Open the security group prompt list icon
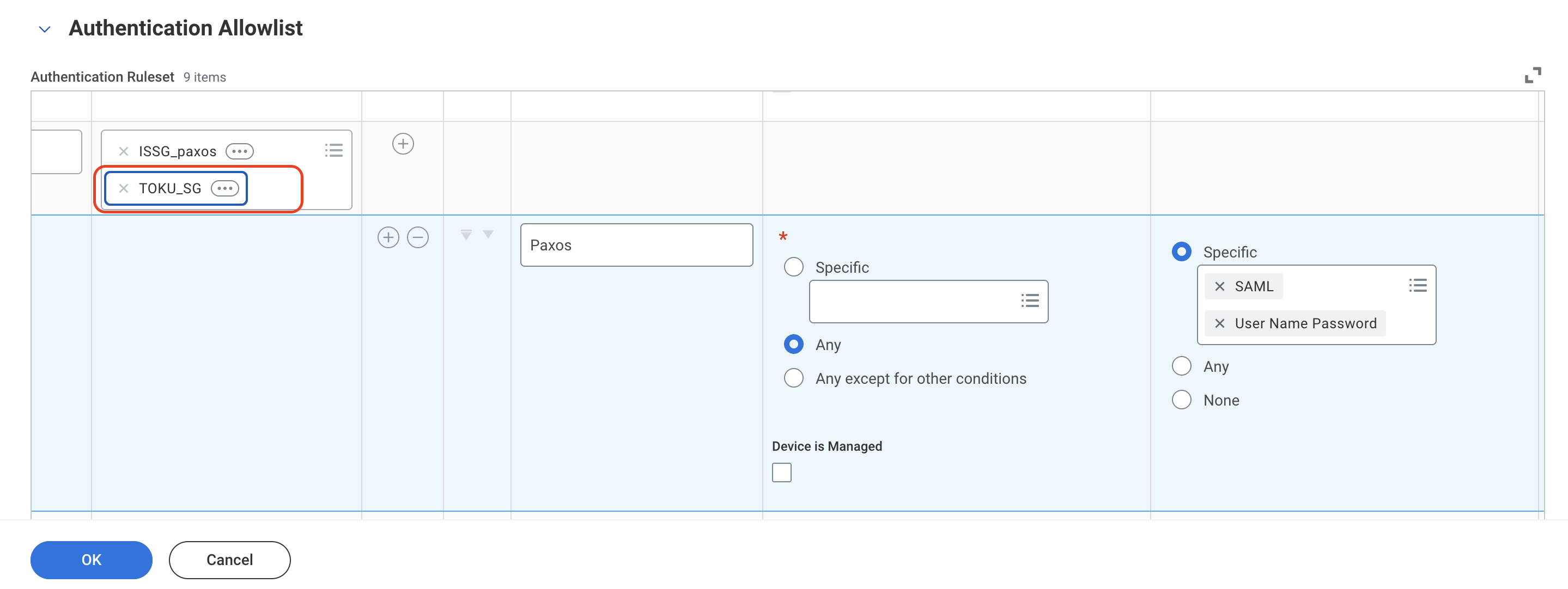 [333, 150]
